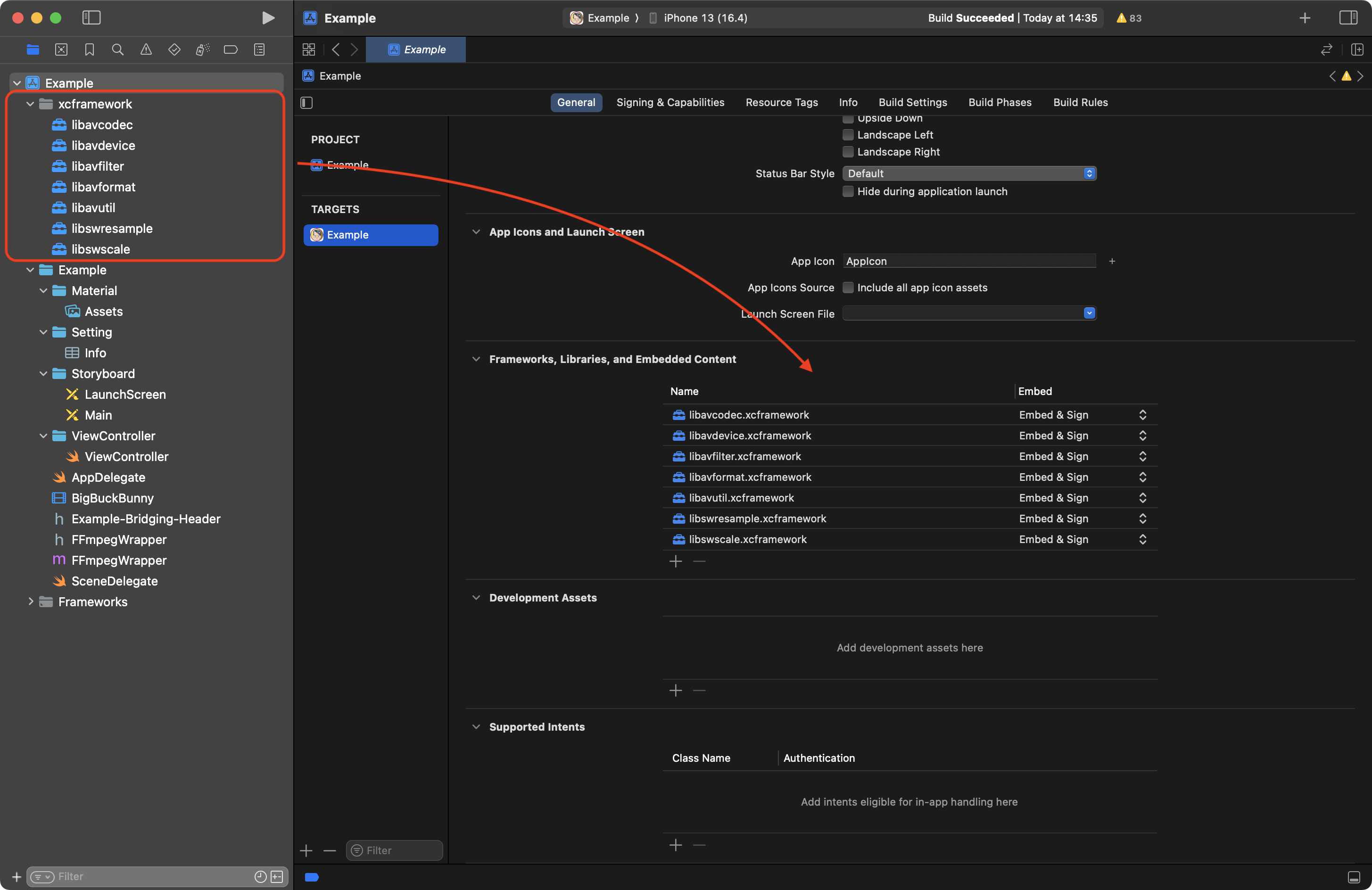Select ViewController swift file in navigator
The width and height of the screenshot is (1372, 890).
(126, 456)
